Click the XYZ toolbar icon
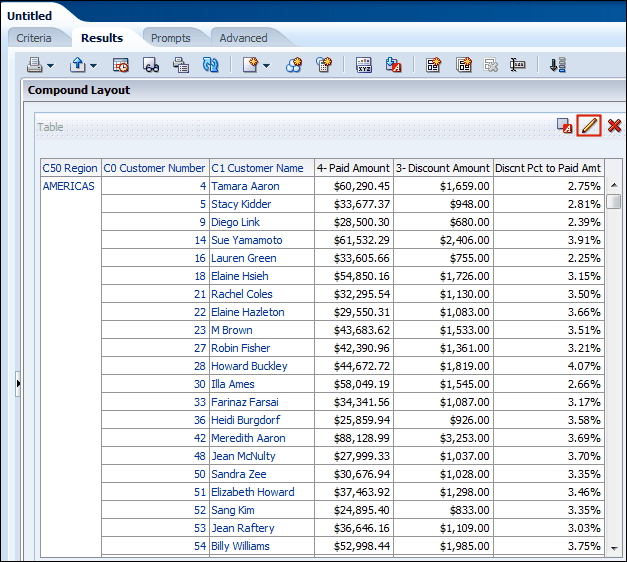The image size is (627, 562). (x=364, y=65)
